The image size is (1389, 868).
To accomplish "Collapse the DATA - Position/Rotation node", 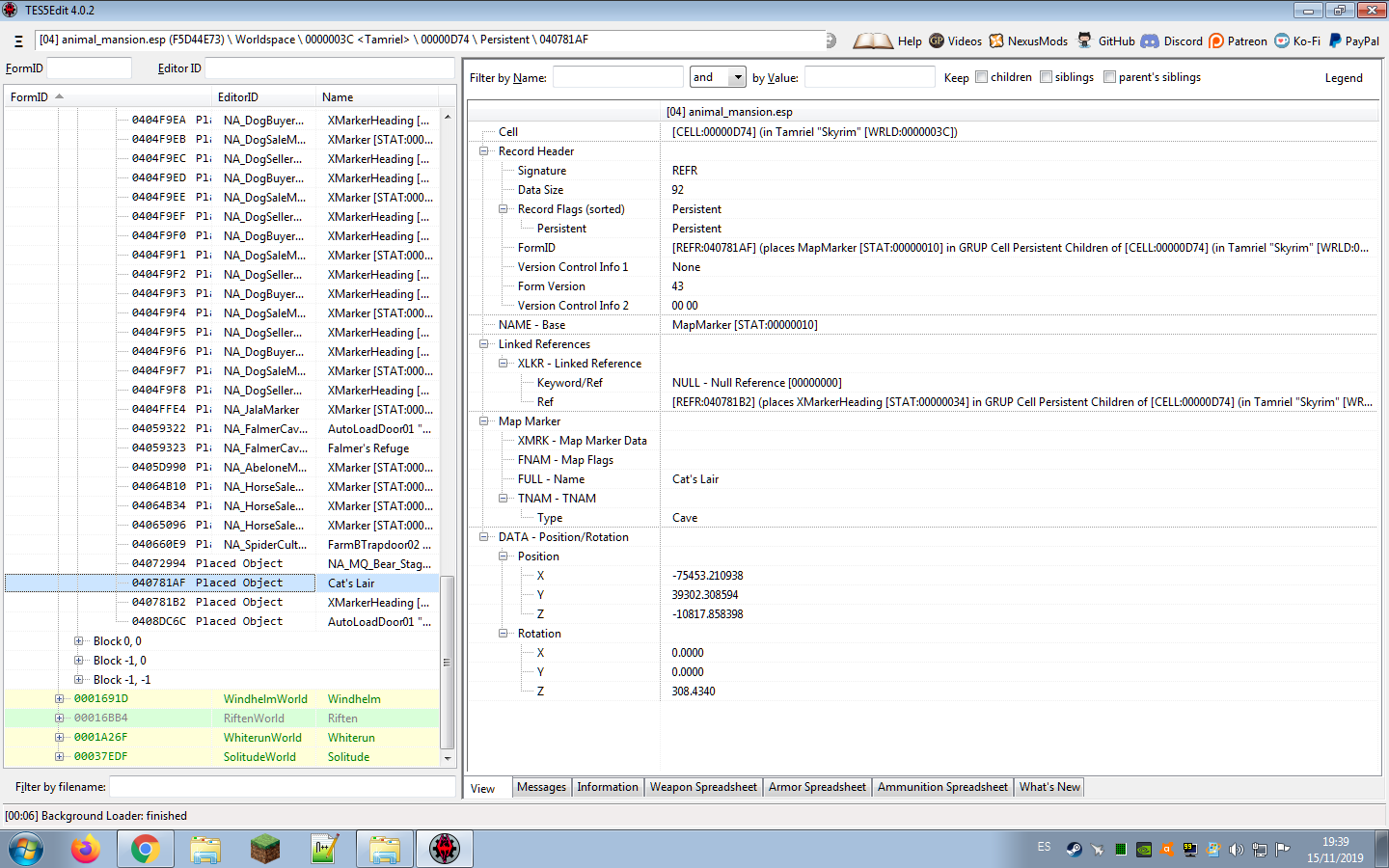I will [484, 537].
